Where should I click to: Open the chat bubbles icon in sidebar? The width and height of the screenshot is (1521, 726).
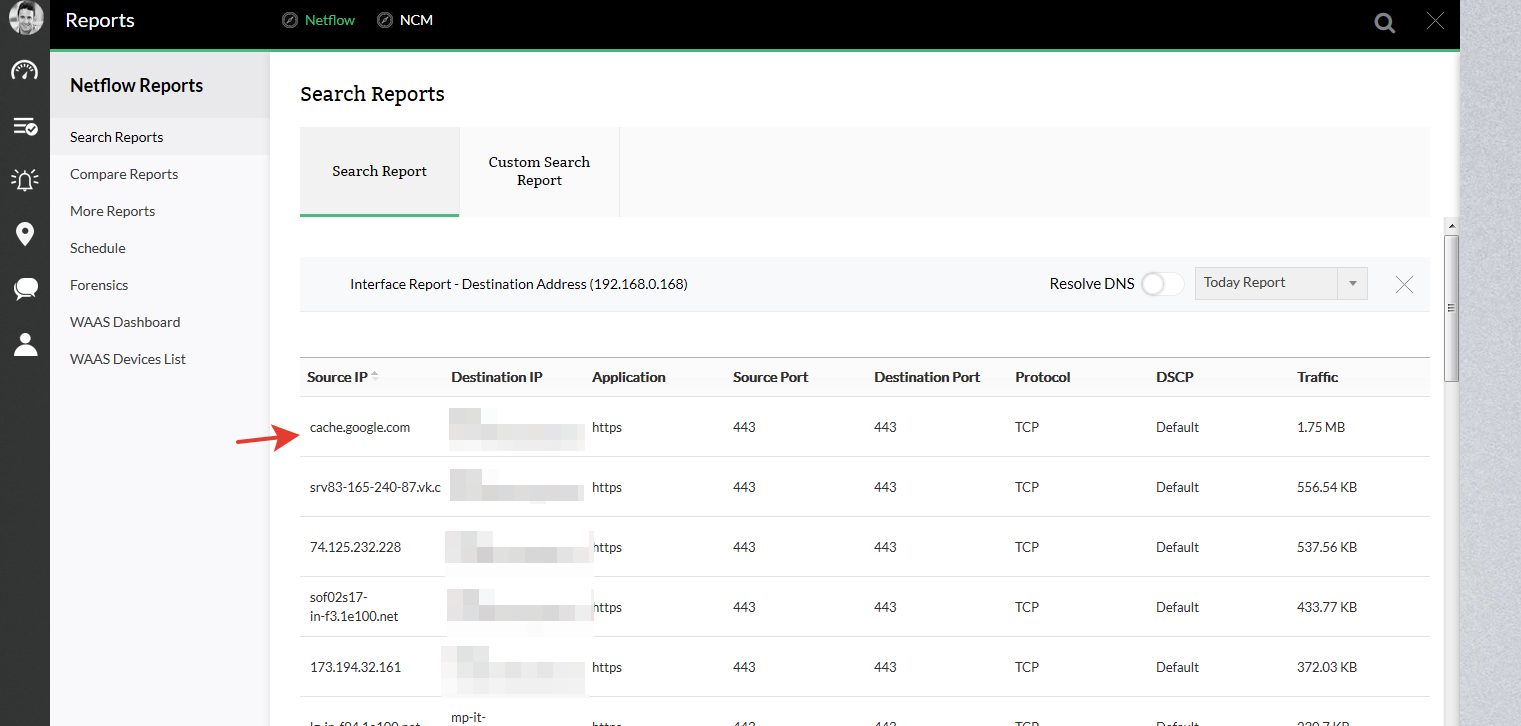pos(25,289)
